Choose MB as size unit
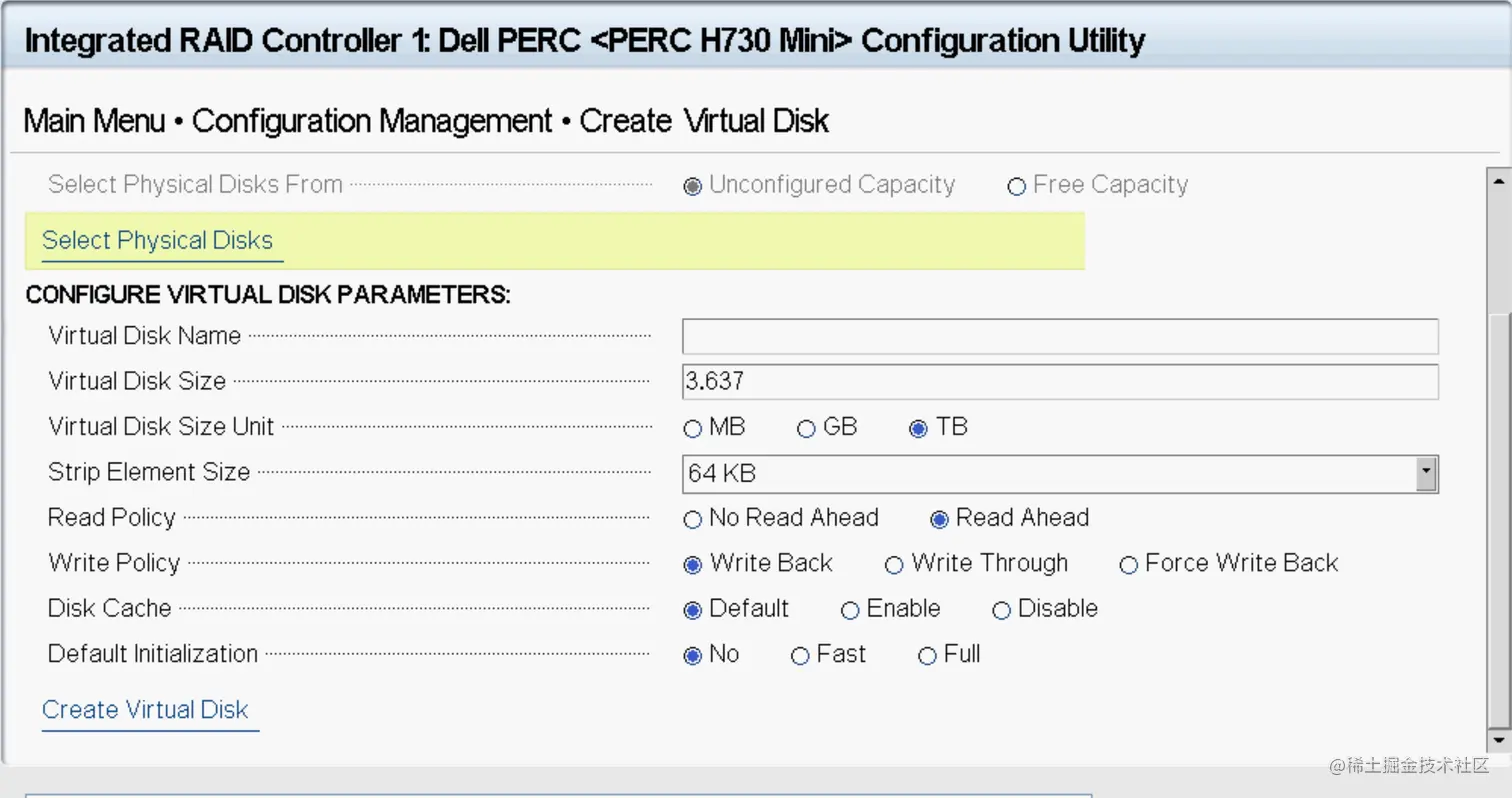Screen dimensions: 1512x798 click(692, 429)
